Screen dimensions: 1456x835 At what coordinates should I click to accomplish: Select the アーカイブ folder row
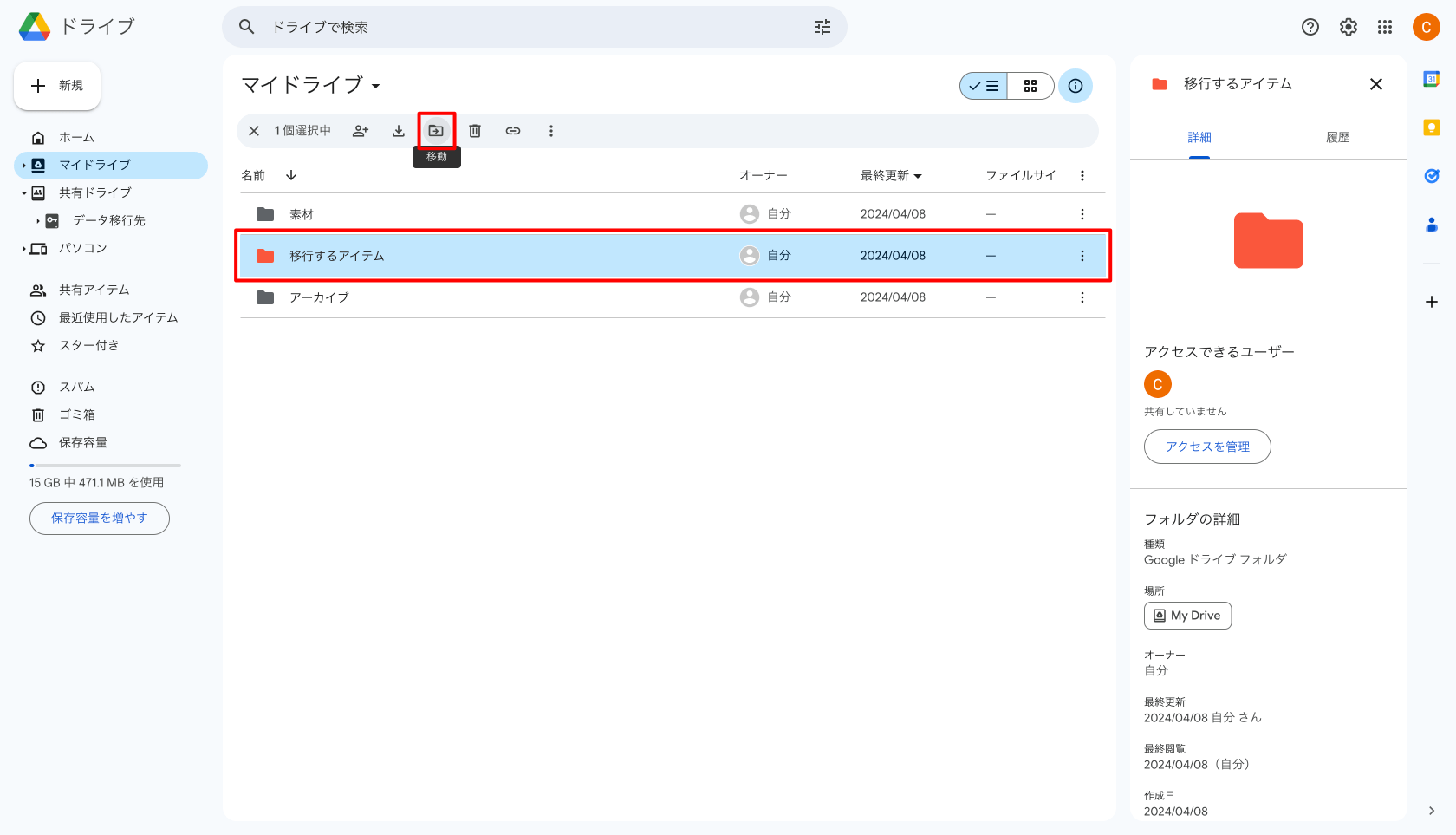[x=673, y=297]
